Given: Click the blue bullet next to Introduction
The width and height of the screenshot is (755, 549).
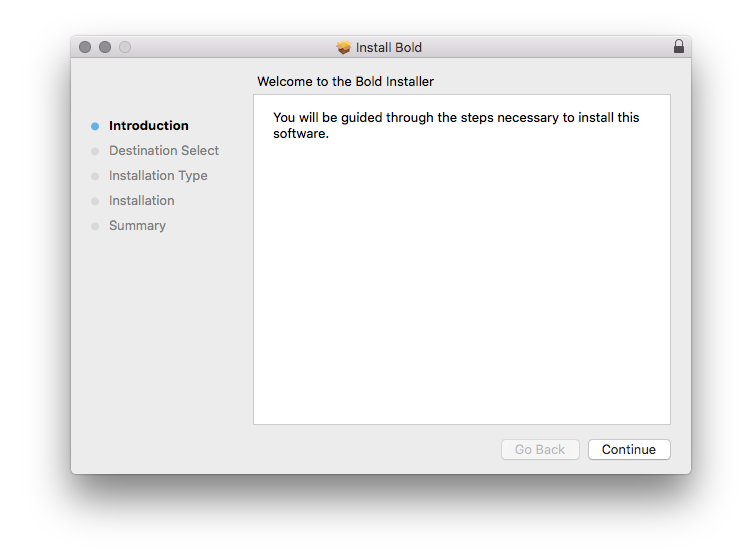Looking at the screenshot, I should pos(95,126).
